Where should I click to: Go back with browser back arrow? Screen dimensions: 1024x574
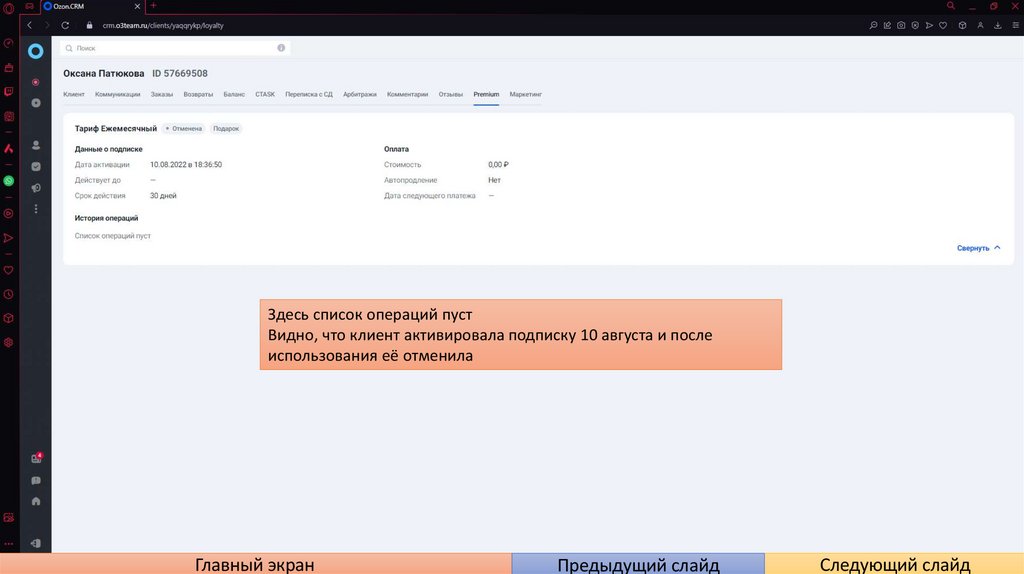29,25
